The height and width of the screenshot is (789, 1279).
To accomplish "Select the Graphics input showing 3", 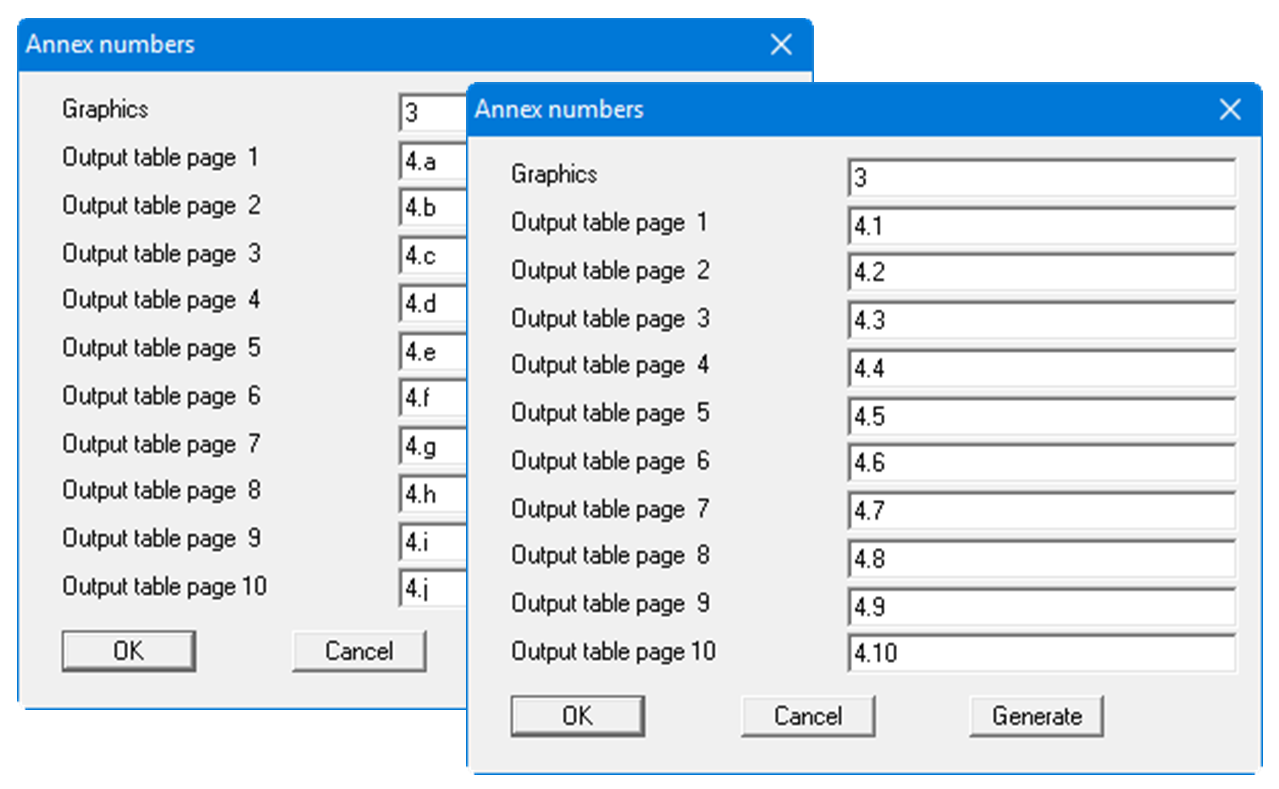I will coord(1040,174).
